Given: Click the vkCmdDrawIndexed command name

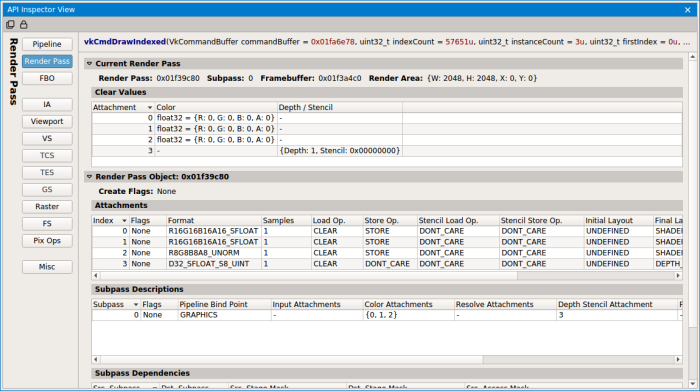Looking at the screenshot, I should (x=125, y=42).
